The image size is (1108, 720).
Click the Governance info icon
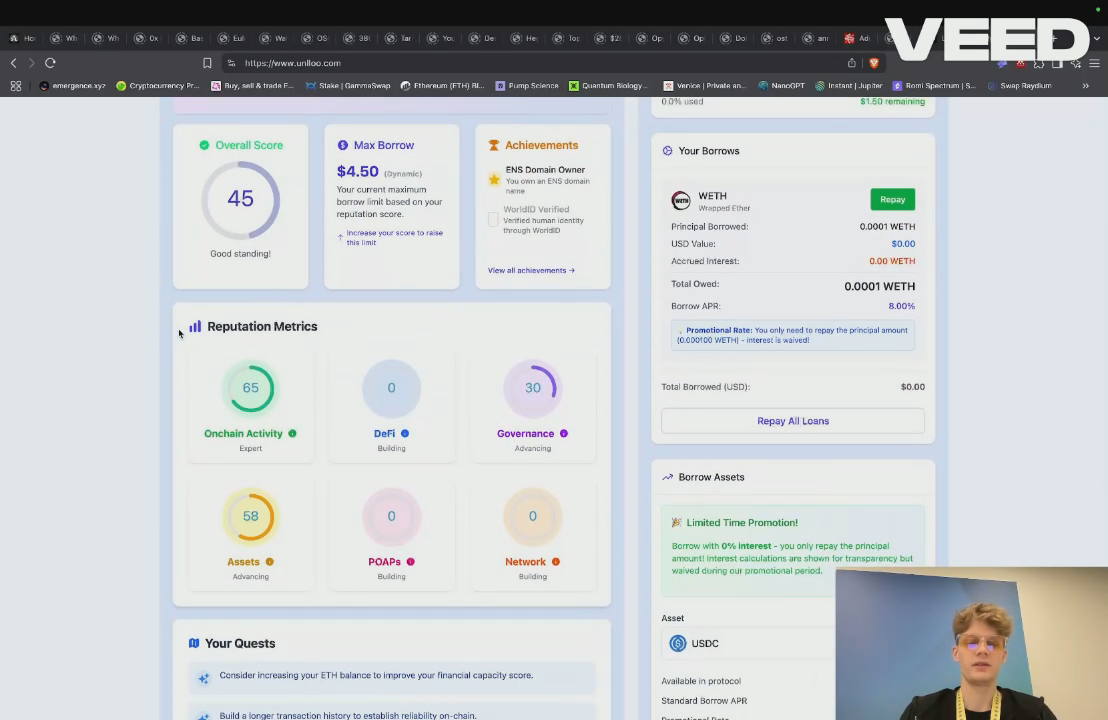(x=564, y=433)
